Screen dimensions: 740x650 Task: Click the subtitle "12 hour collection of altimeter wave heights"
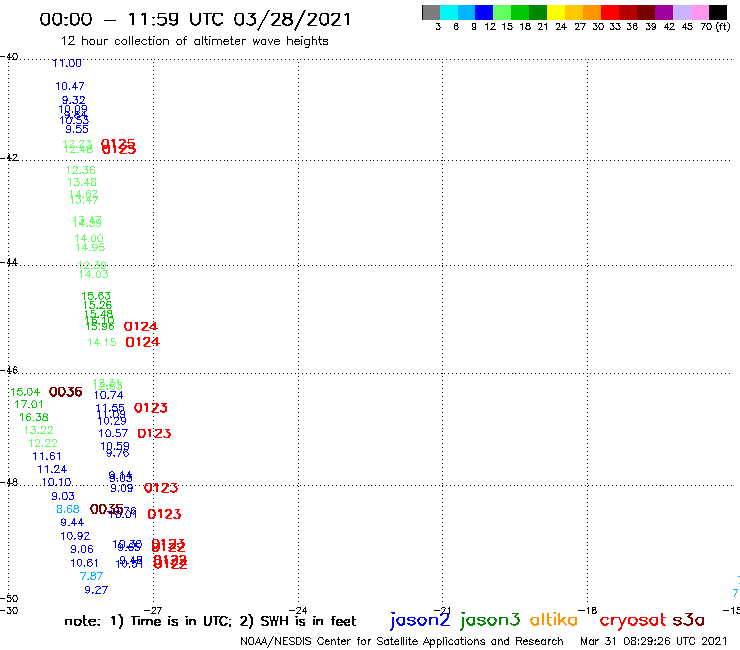tap(194, 41)
